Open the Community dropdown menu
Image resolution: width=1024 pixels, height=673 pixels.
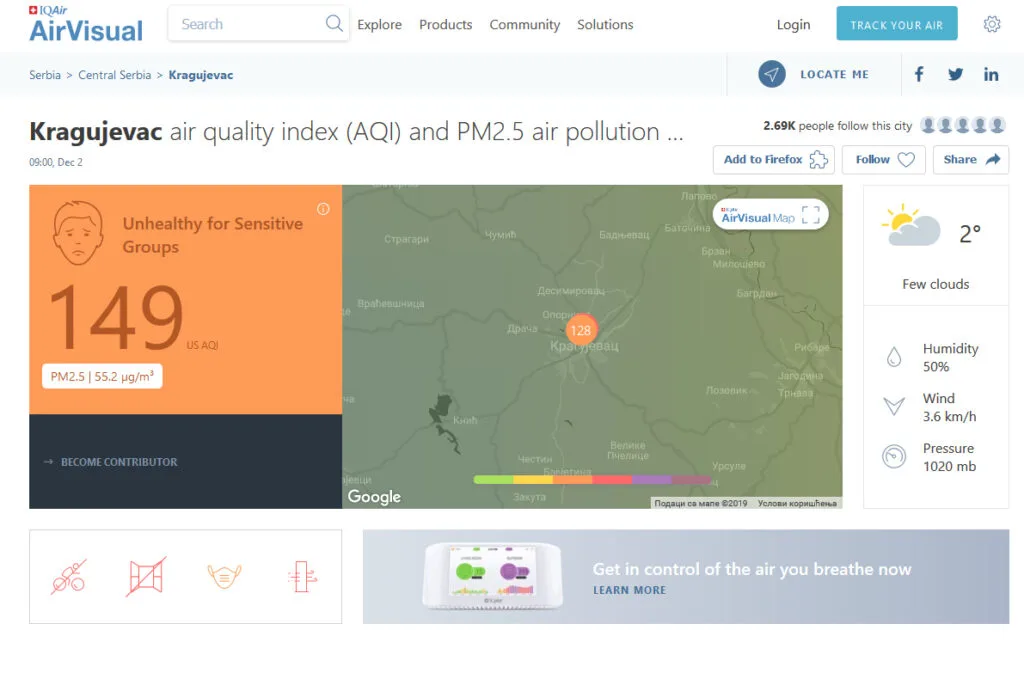(524, 25)
